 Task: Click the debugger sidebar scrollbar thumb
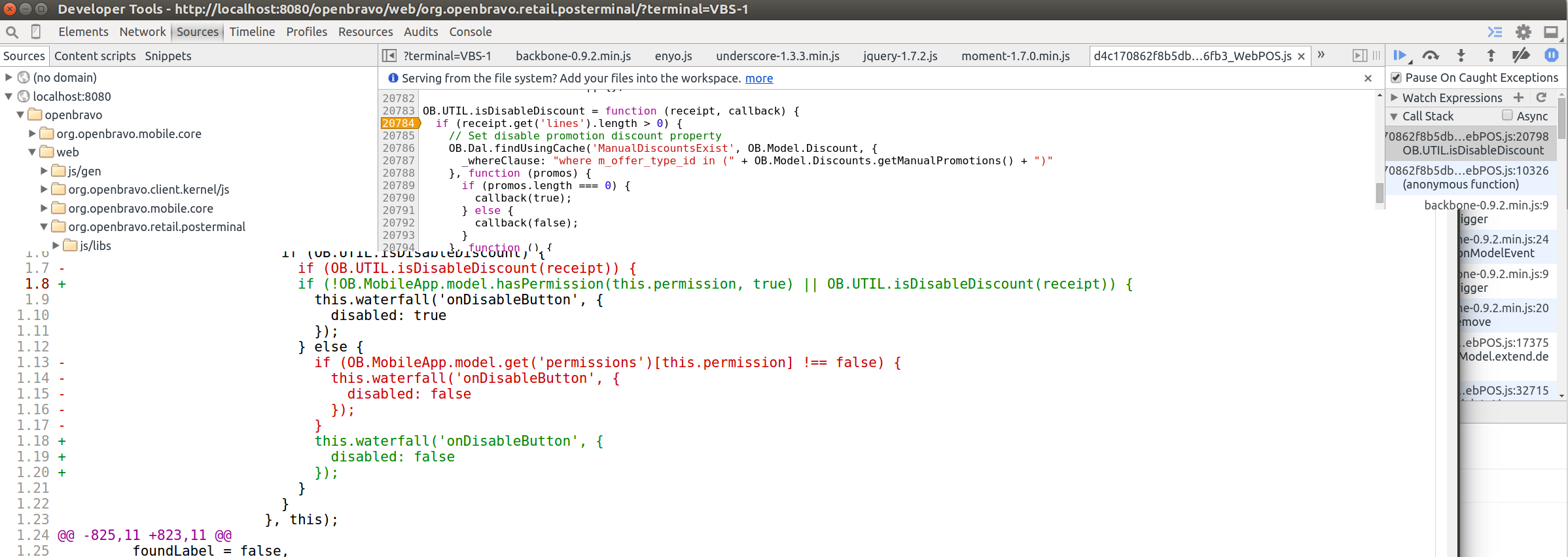pos(1562,118)
